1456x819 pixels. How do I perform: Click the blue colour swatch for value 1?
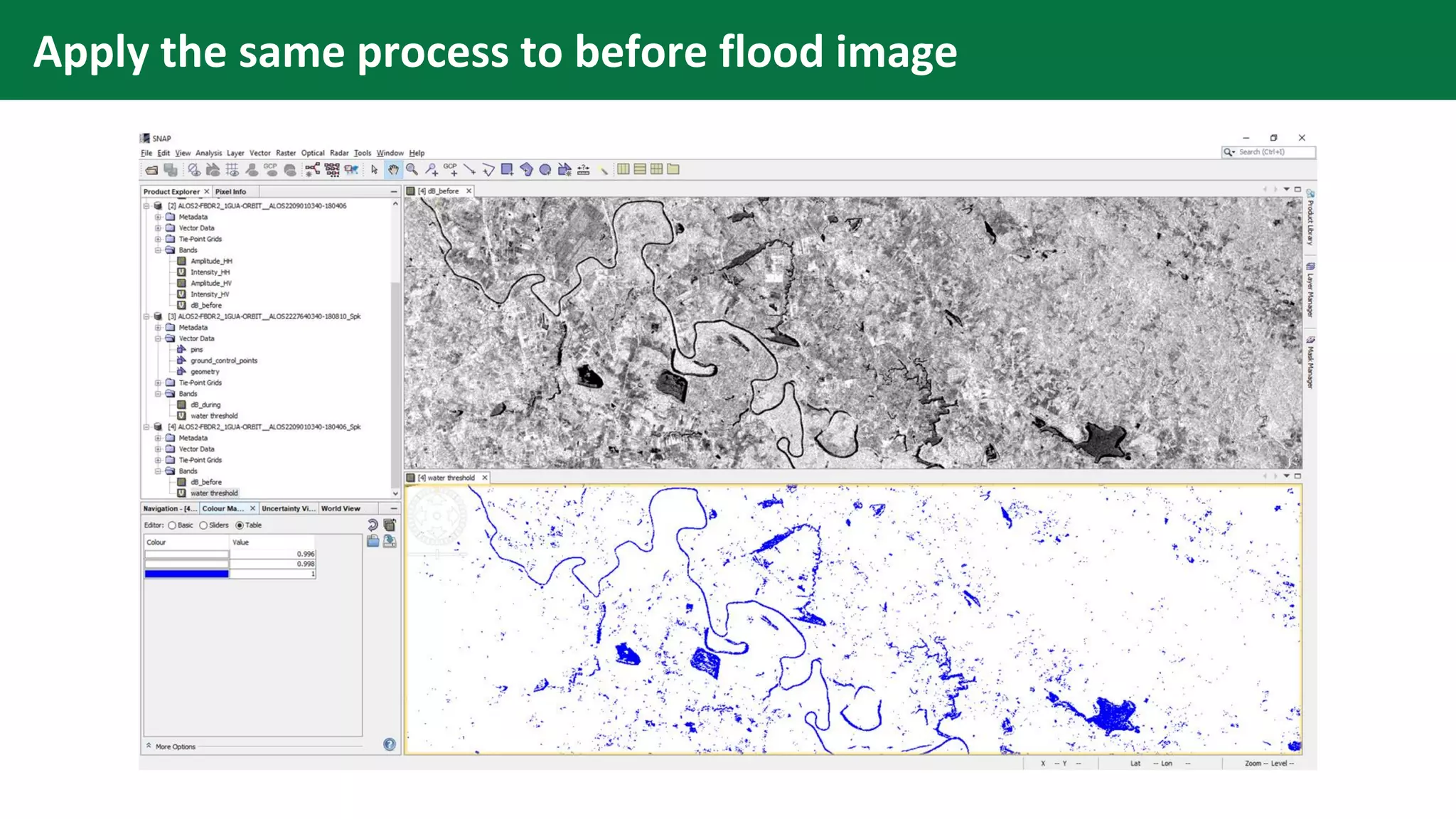click(187, 574)
